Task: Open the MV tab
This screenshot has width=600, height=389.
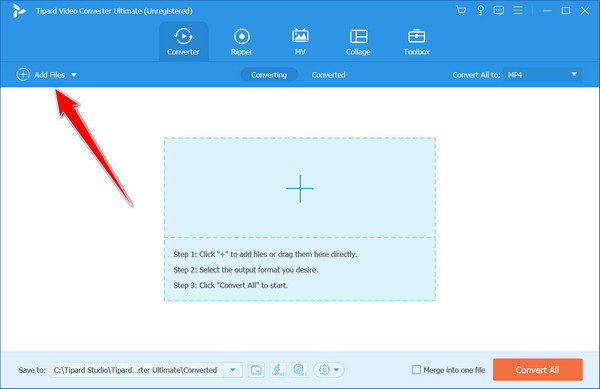Action: click(x=300, y=42)
